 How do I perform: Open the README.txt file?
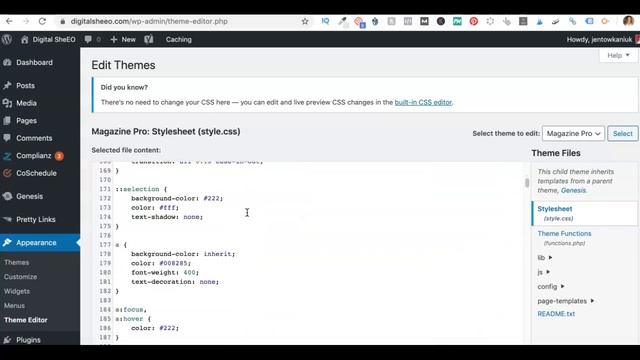tap(556, 314)
